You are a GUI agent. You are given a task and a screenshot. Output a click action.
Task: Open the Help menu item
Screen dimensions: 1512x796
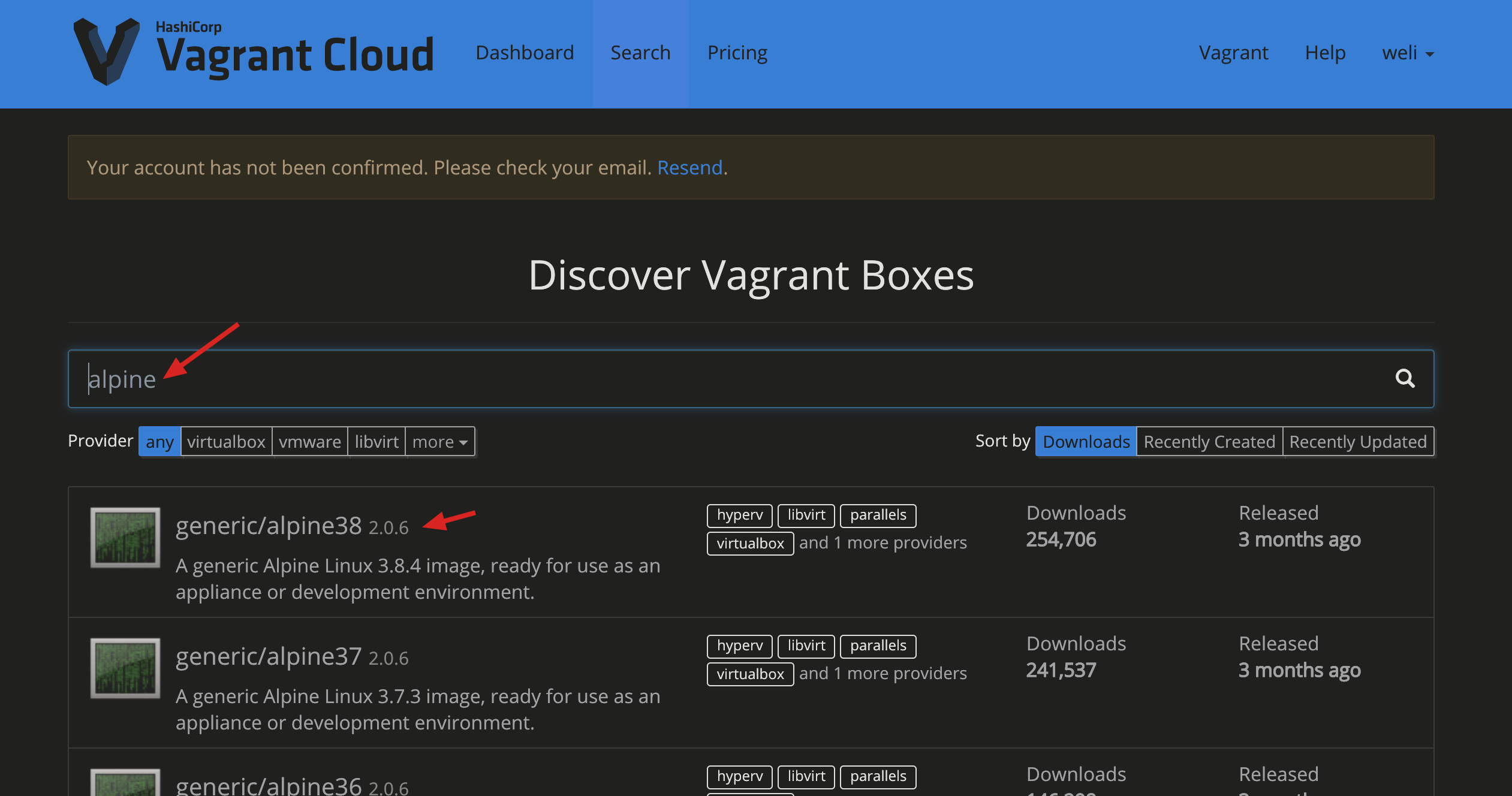[x=1325, y=53]
